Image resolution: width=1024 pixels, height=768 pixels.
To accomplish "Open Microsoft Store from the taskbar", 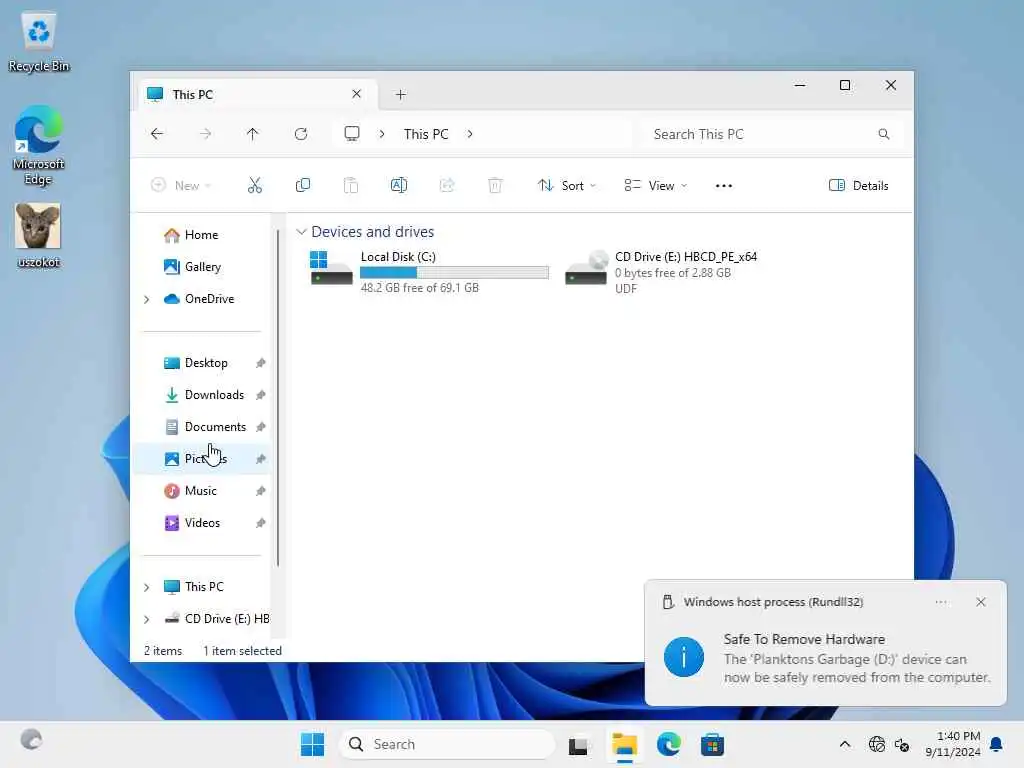I will [712, 744].
